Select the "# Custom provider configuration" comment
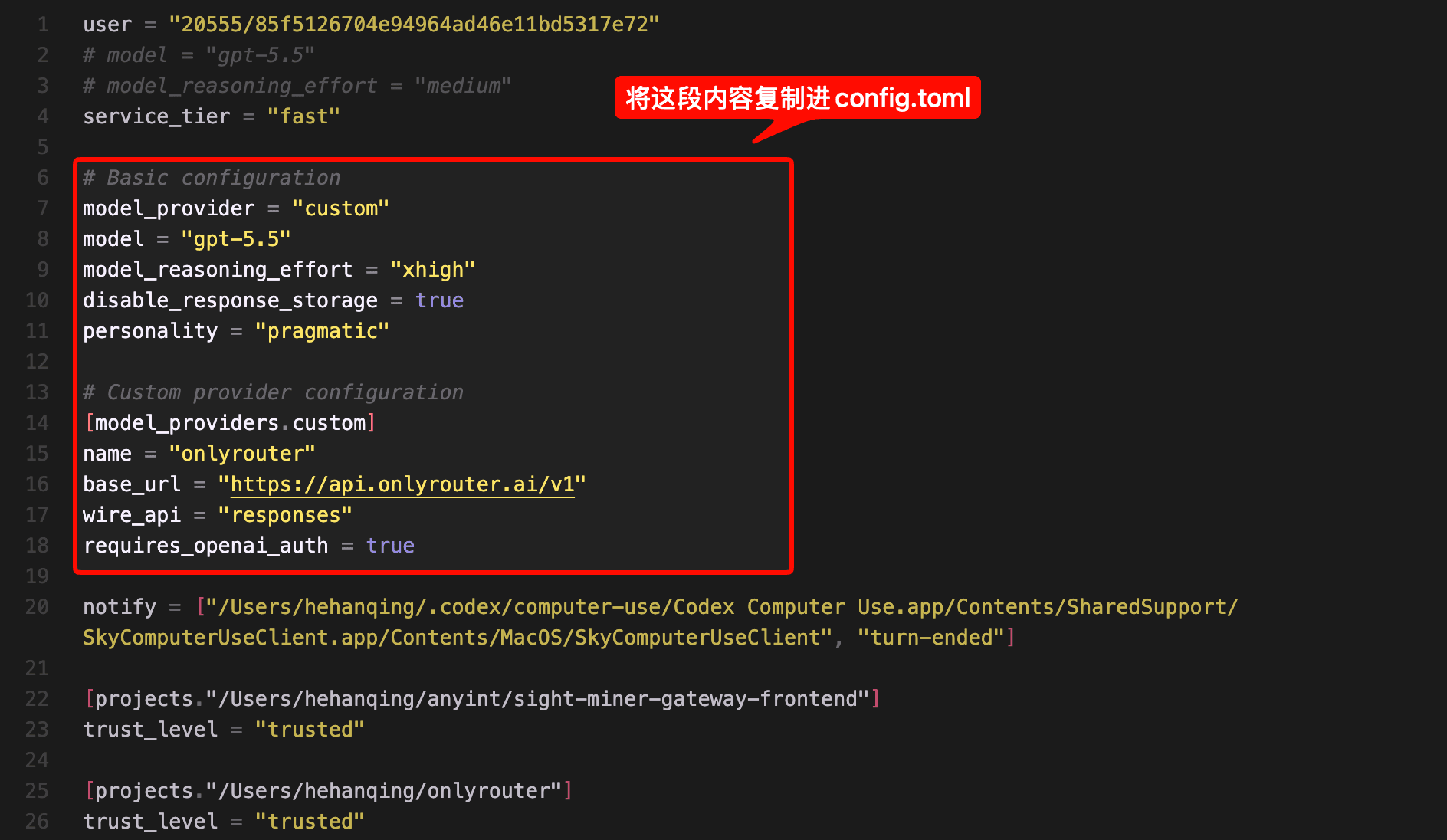 pyautogui.click(x=273, y=392)
